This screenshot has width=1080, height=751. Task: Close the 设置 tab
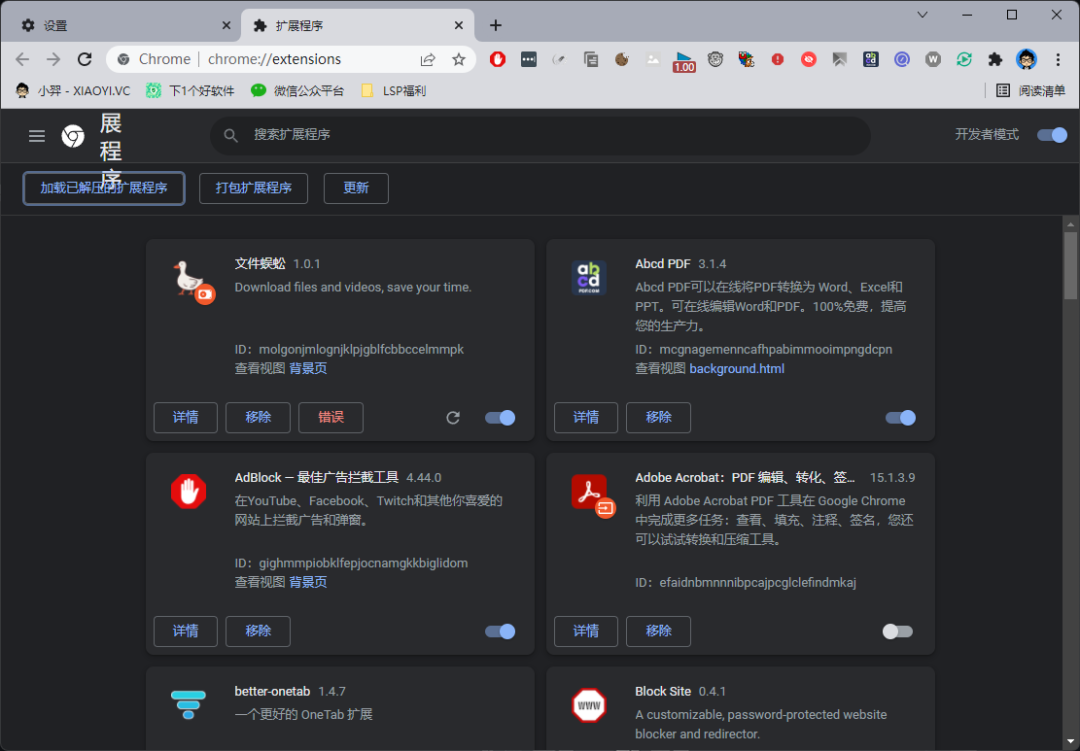[226, 25]
